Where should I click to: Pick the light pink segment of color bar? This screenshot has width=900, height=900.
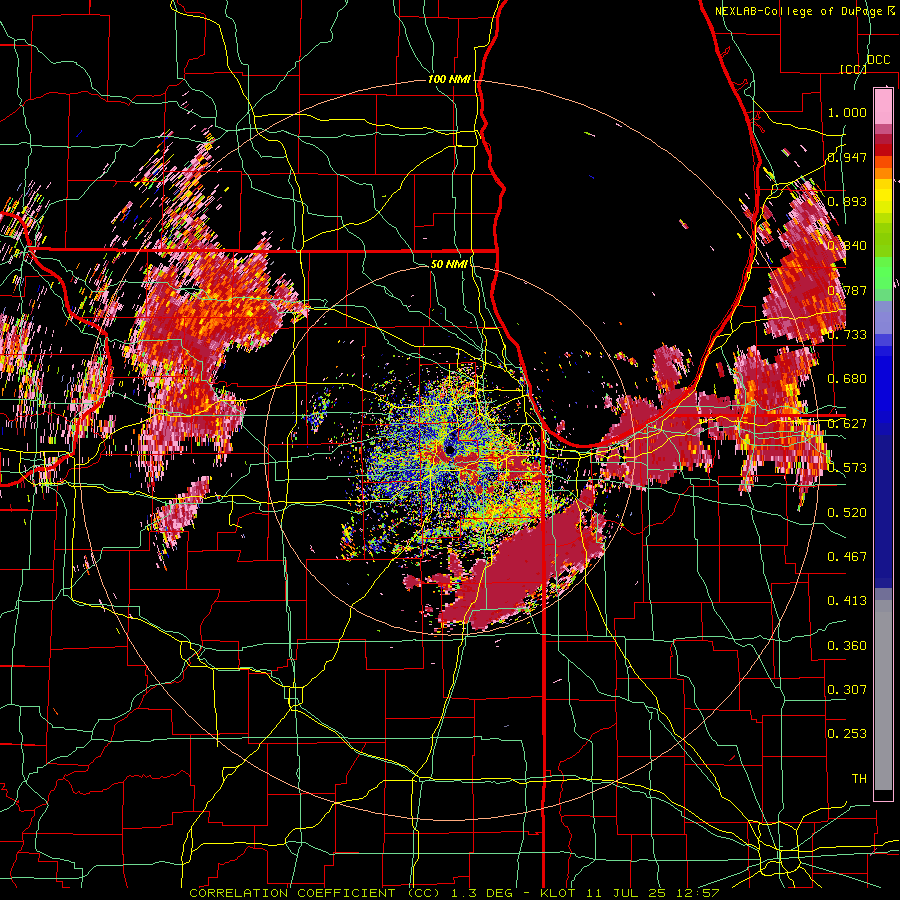[x=883, y=107]
